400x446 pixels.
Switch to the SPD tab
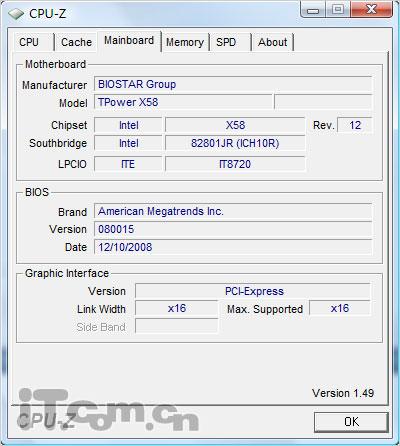[x=230, y=42]
